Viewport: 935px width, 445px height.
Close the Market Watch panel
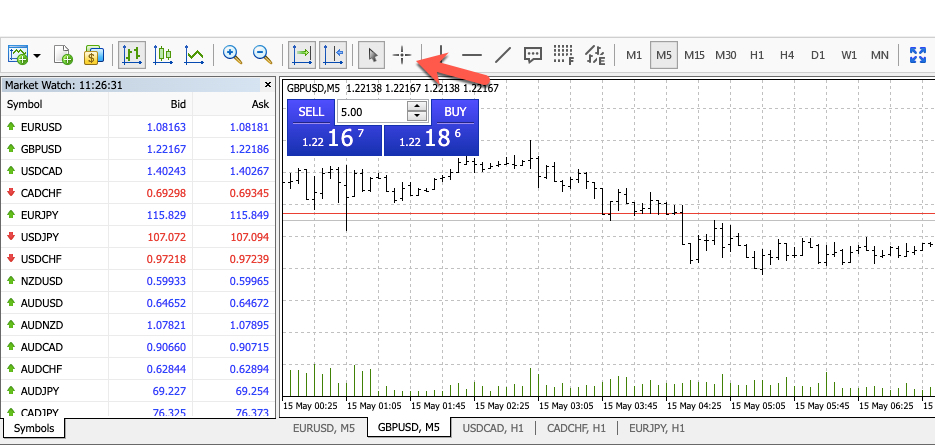tap(268, 85)
